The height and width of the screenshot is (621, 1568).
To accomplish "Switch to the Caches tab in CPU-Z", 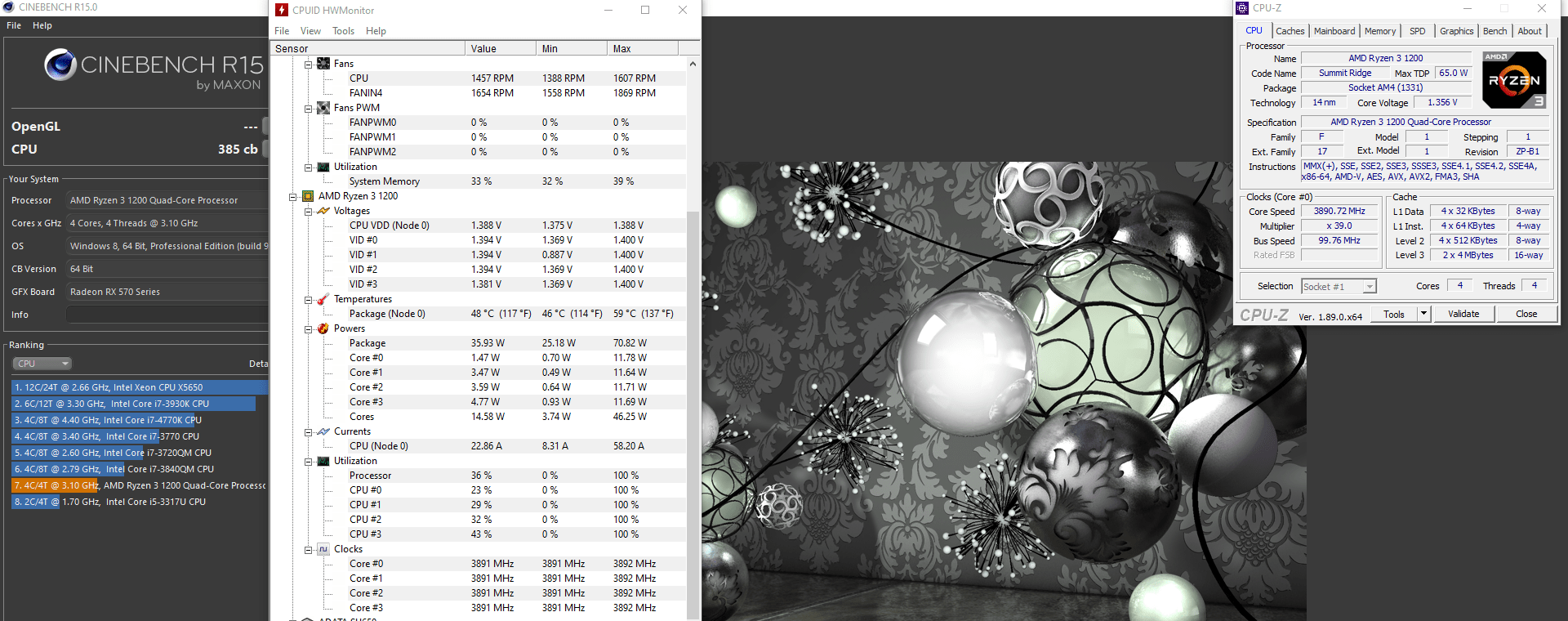I will click(1290, 31).
